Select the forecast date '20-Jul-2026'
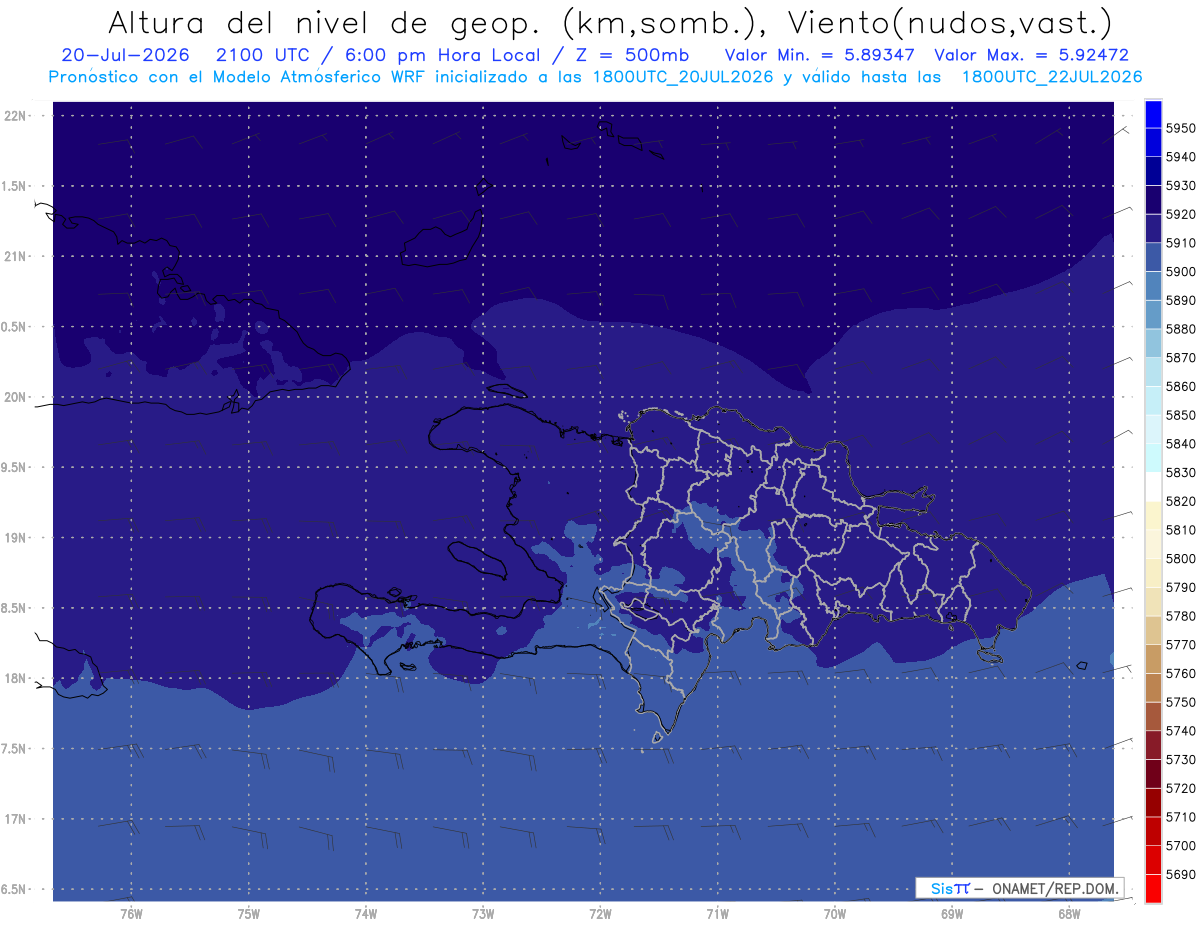Image resolution: width=1200 pixels, height=927 pixels. coord(126,56)
